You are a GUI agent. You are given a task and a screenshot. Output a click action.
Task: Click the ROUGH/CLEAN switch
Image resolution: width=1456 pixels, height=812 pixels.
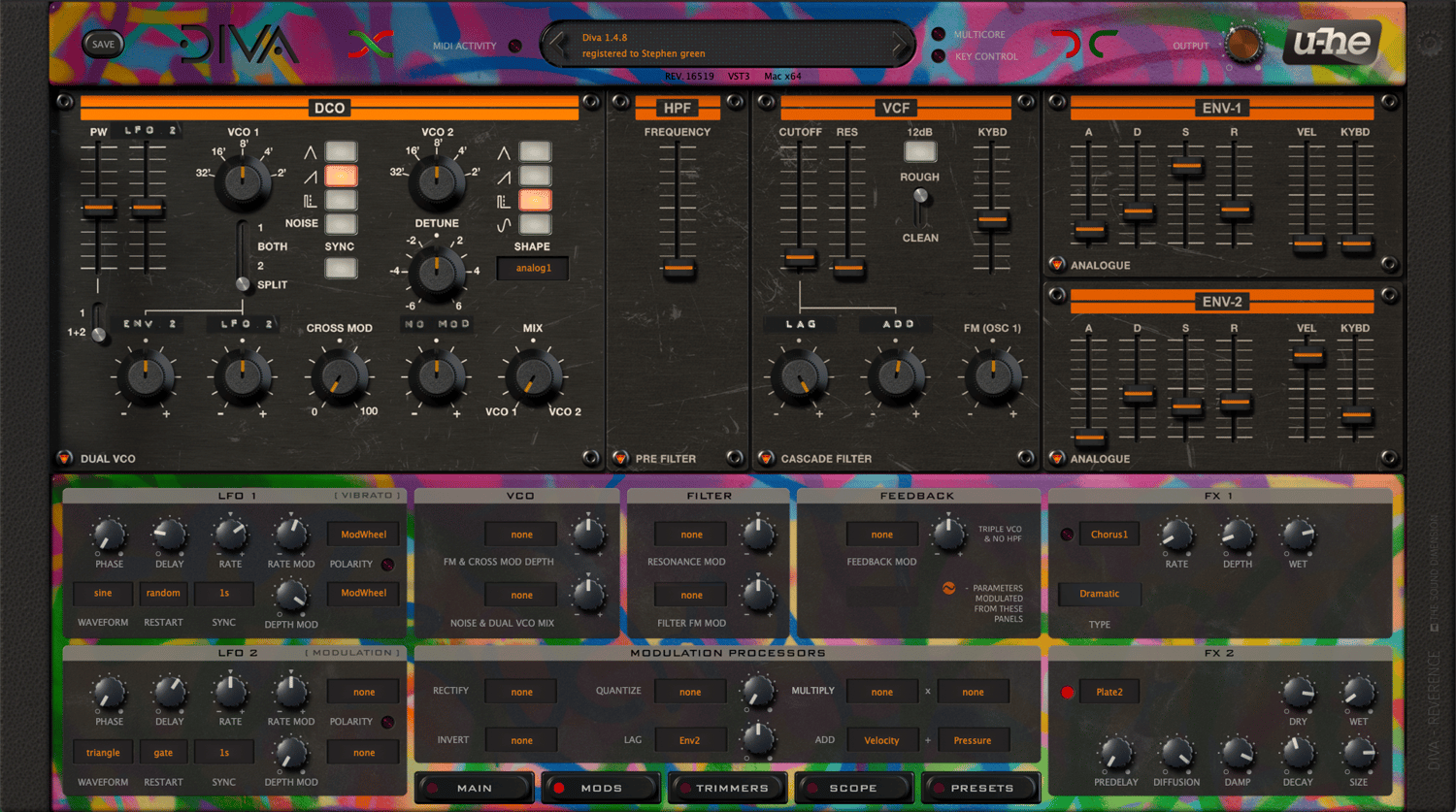(x=920, y=207)
